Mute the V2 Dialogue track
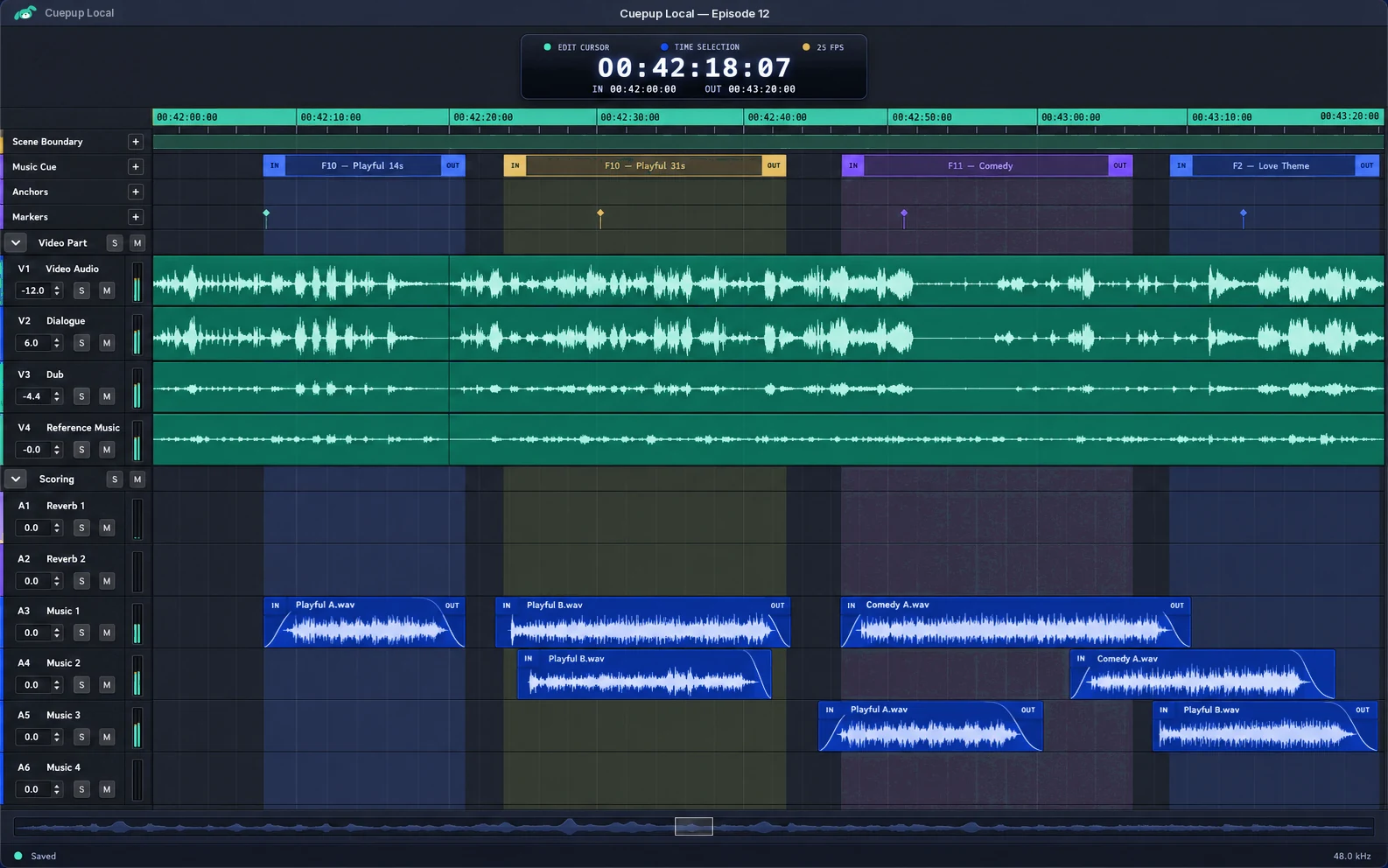Screen dimensions: 1388x868 coord(107,343)
